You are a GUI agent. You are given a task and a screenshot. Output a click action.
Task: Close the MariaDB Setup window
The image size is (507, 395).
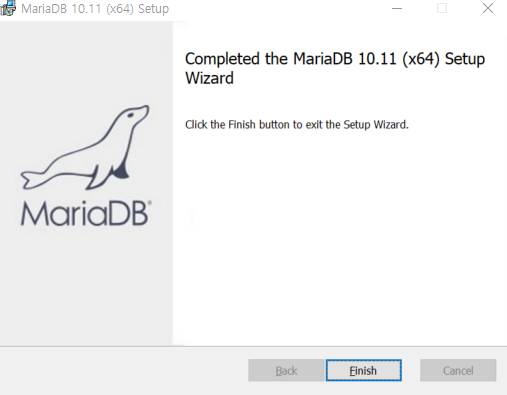[x=488, y=8]
